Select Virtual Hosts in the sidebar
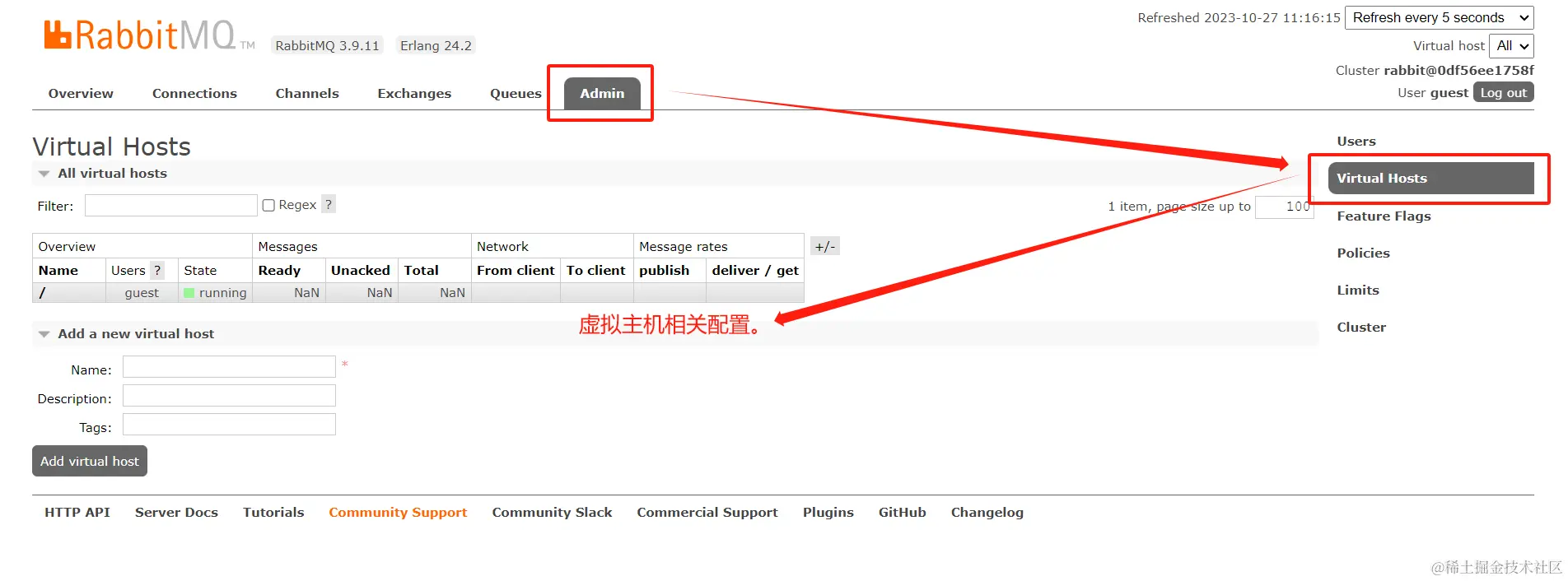The height and width of the screenshot is (581, 1568). 1431,178
